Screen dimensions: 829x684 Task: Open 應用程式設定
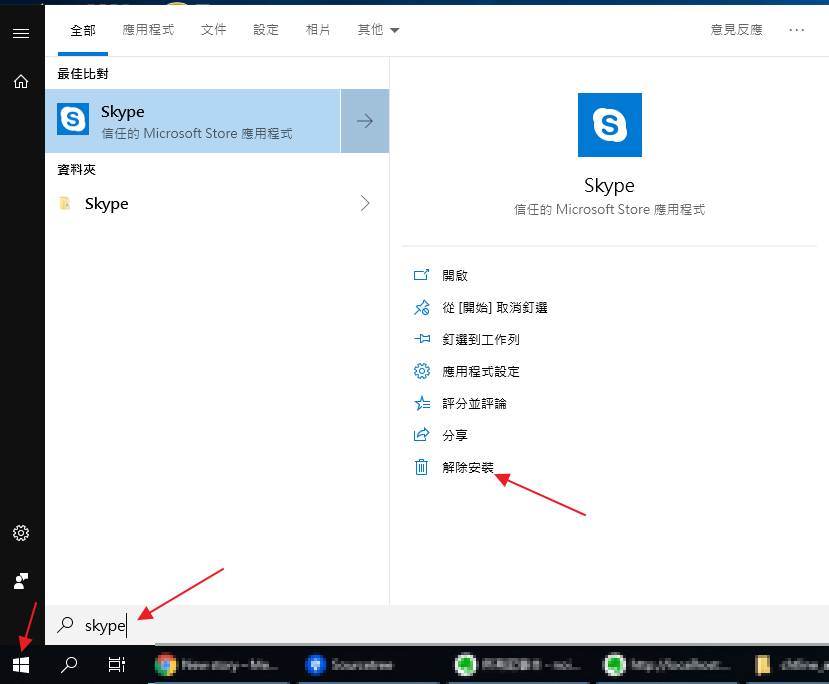coord(481,372)
